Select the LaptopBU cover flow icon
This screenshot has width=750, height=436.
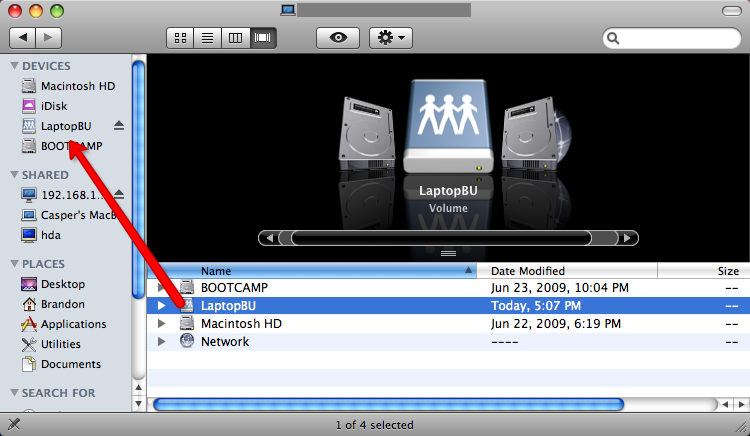coord(448,126)
